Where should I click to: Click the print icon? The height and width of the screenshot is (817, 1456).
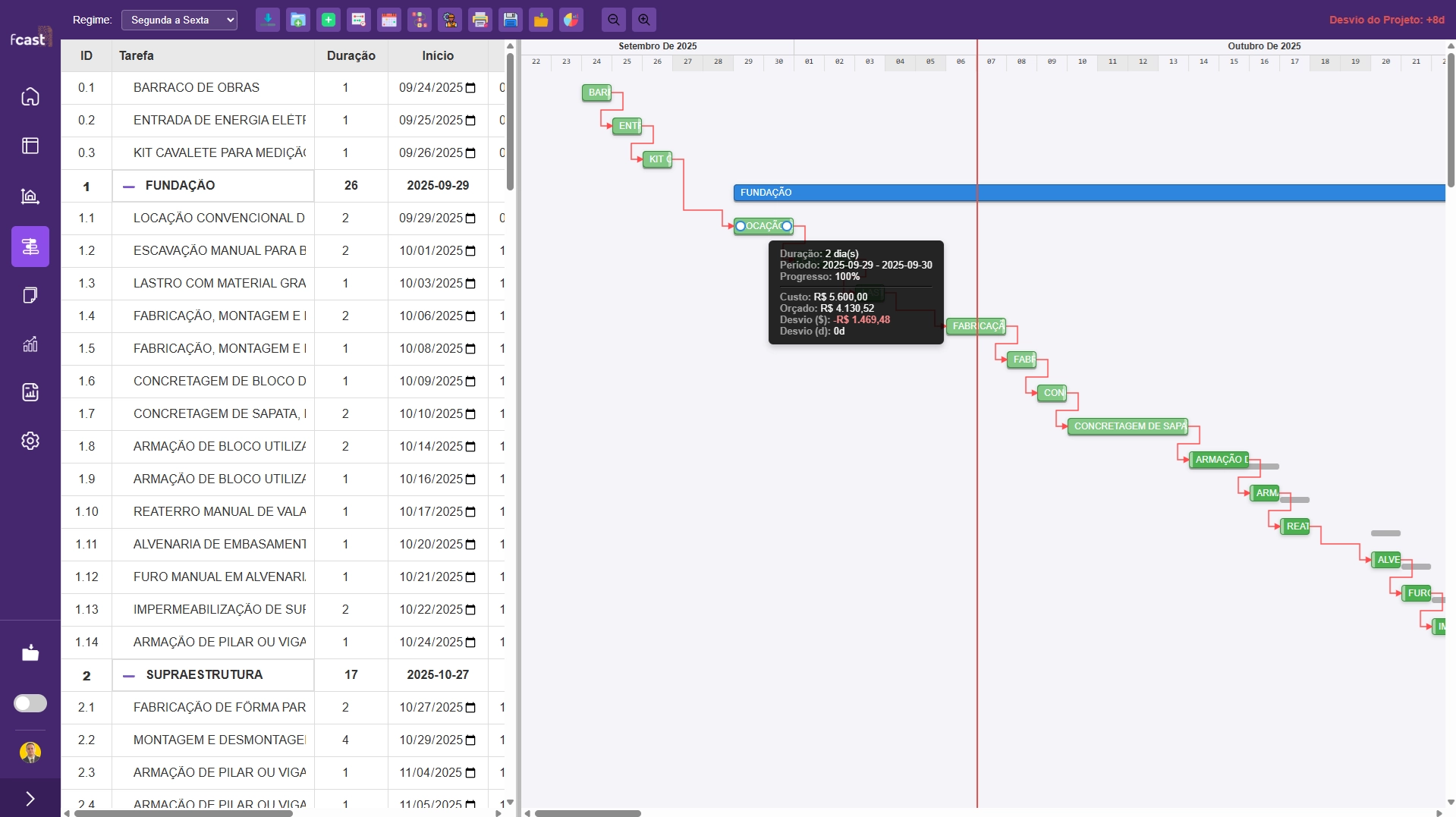tap(480, 20)
